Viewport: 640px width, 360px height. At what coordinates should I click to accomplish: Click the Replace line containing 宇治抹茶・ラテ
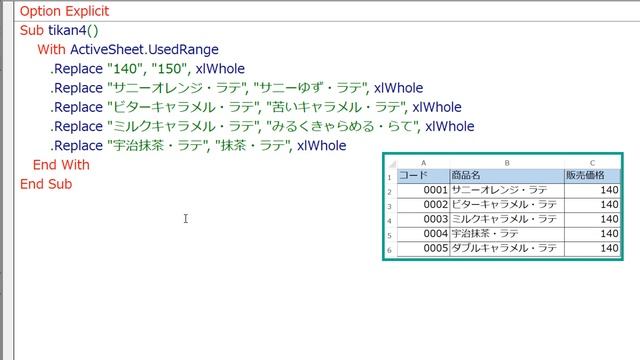(198, 146)
